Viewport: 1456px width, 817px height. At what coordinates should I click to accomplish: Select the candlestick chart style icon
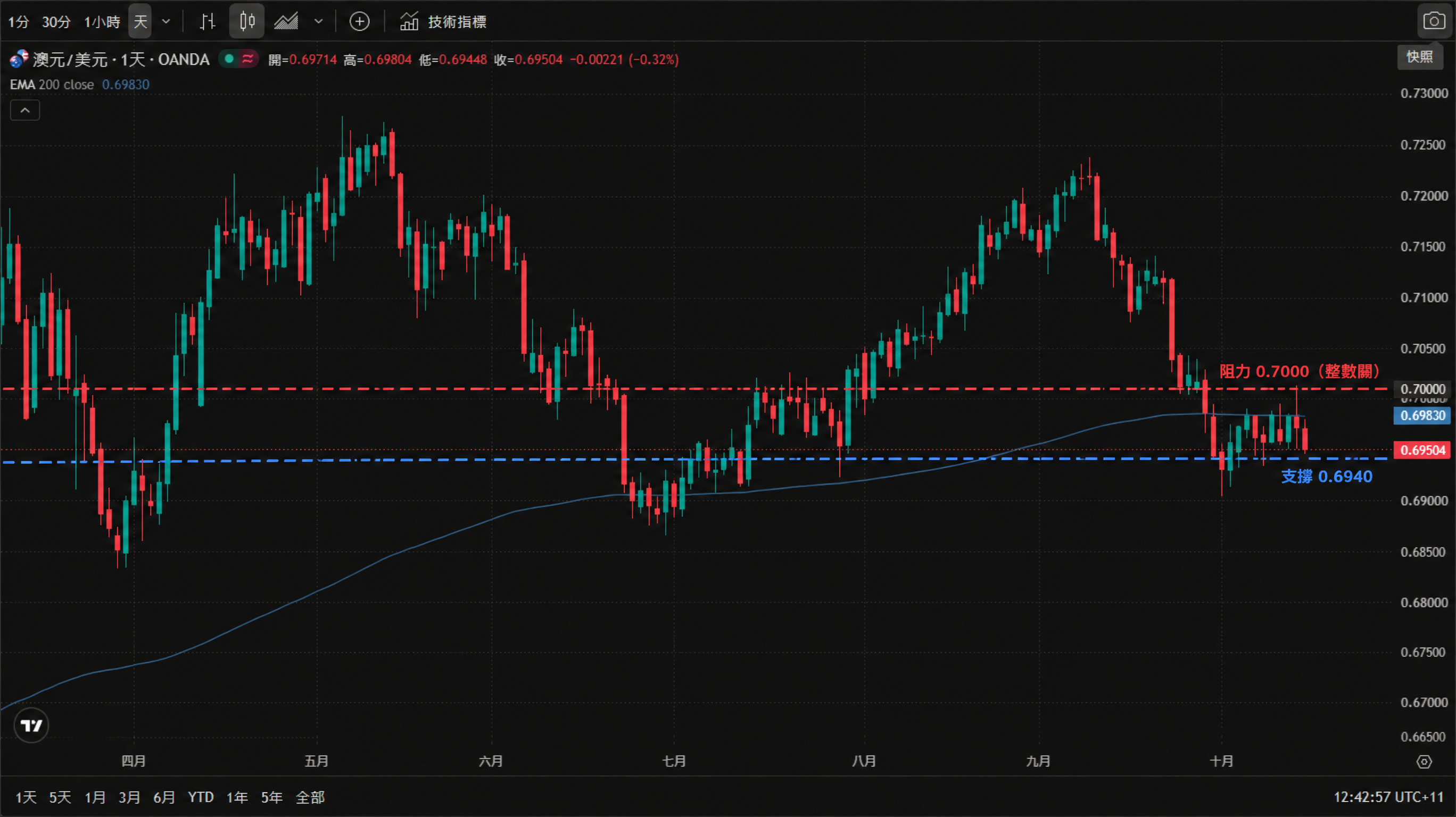tap(247, 21)
